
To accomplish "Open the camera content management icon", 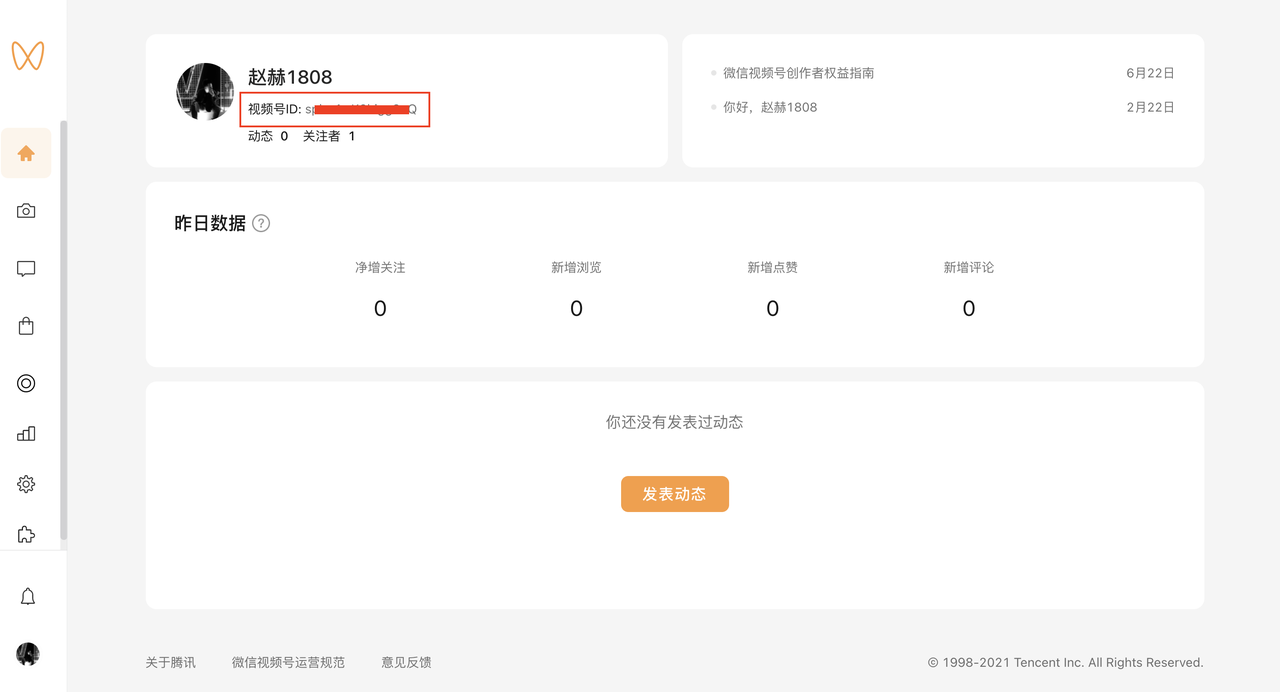I will tap(26, 211).
